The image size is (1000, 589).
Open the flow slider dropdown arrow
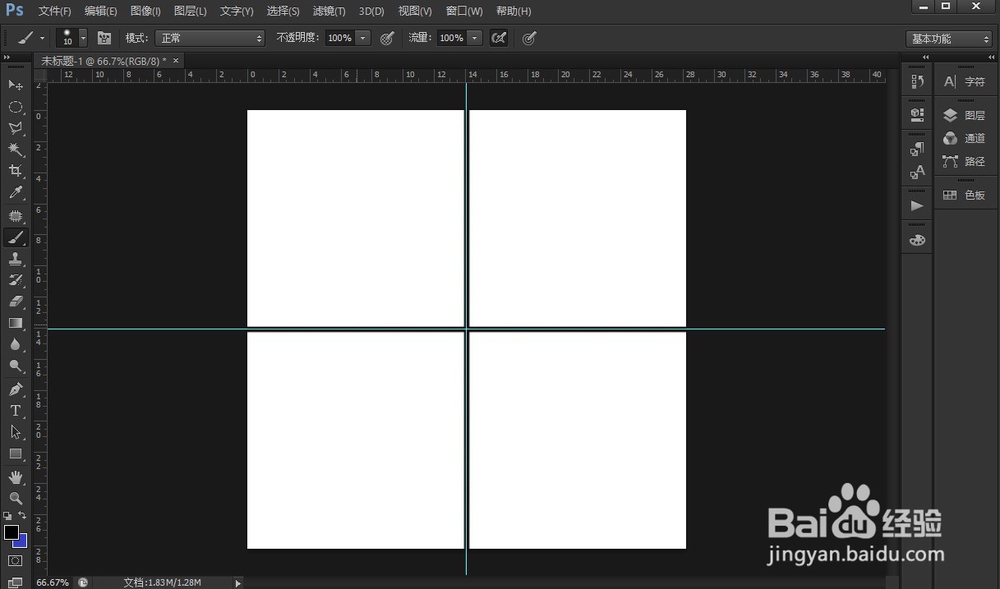tap(474, 38)
